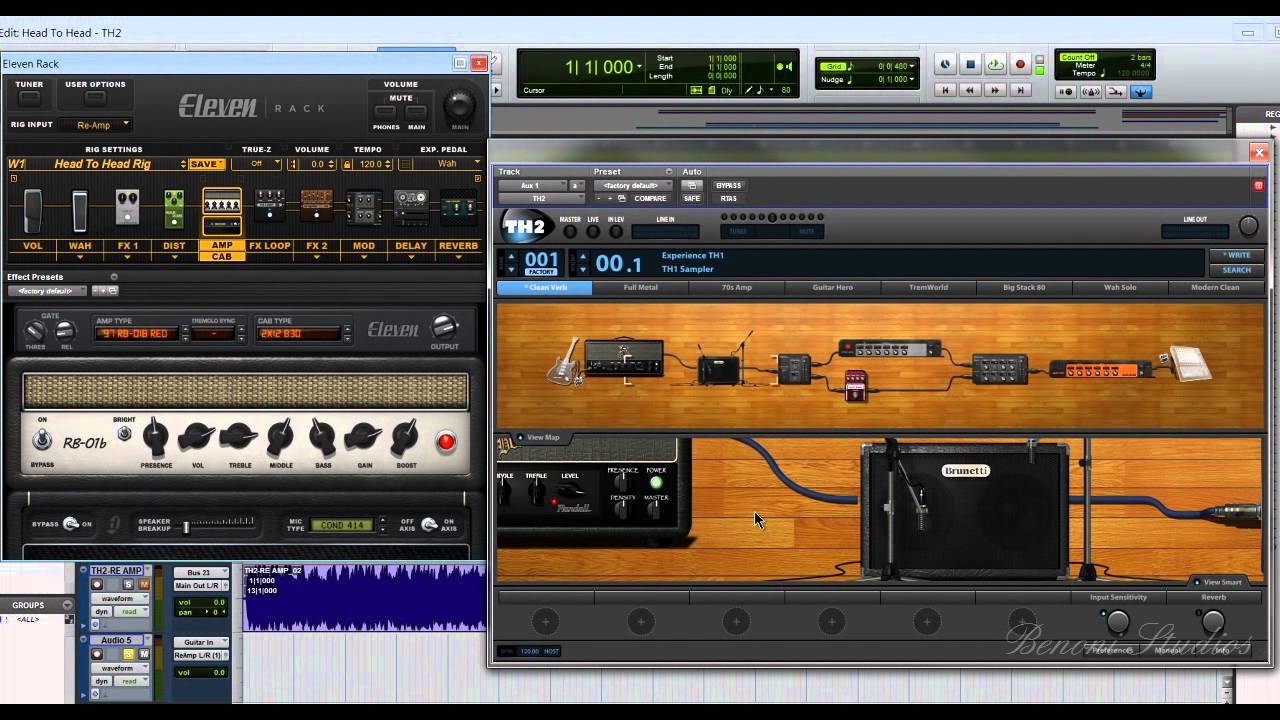Click the guitar icon in TH2 signal chain
The width and height of the screenshot is (1280, 720).
pyautogui.click(x=563, y=361)
